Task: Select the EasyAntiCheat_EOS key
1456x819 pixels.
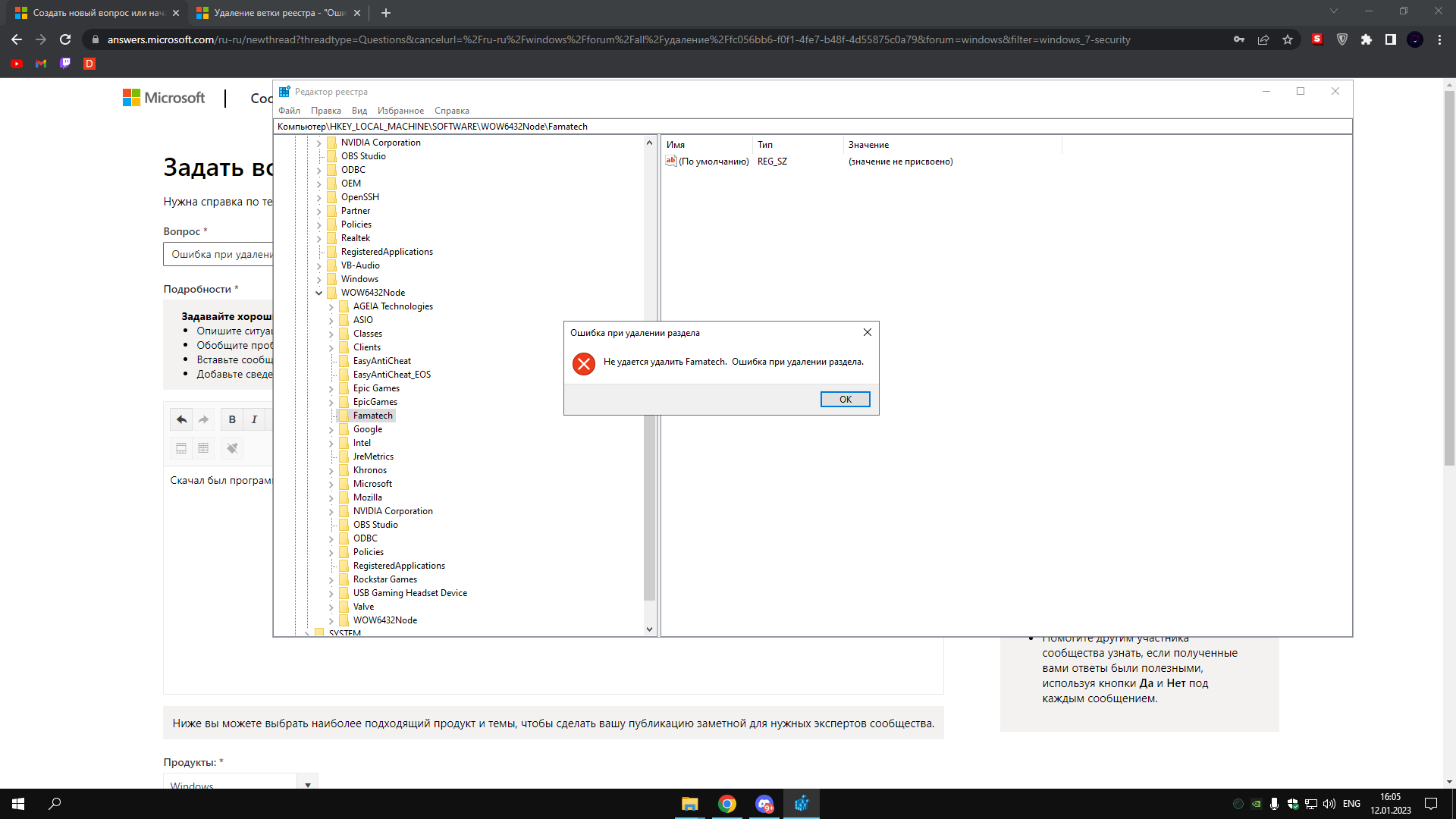Action: coord(391,375)
